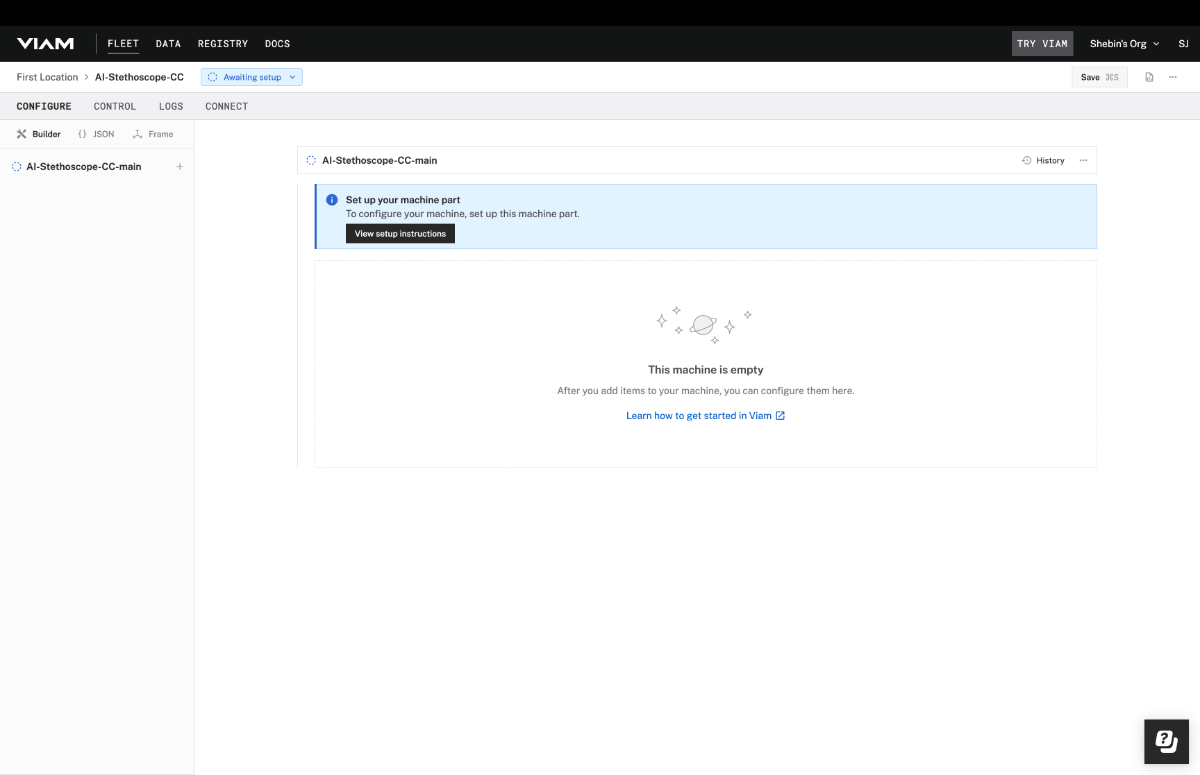Select AI-Stethoscope-CC-main in the sidebar
The width and height of the screenshot is (1200, 775).
click(84, 167)
